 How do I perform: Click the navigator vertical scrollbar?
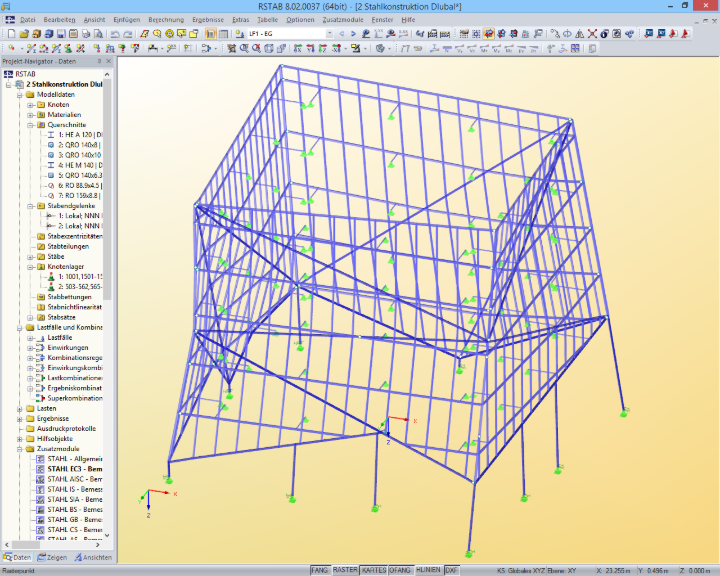(107, 188)
